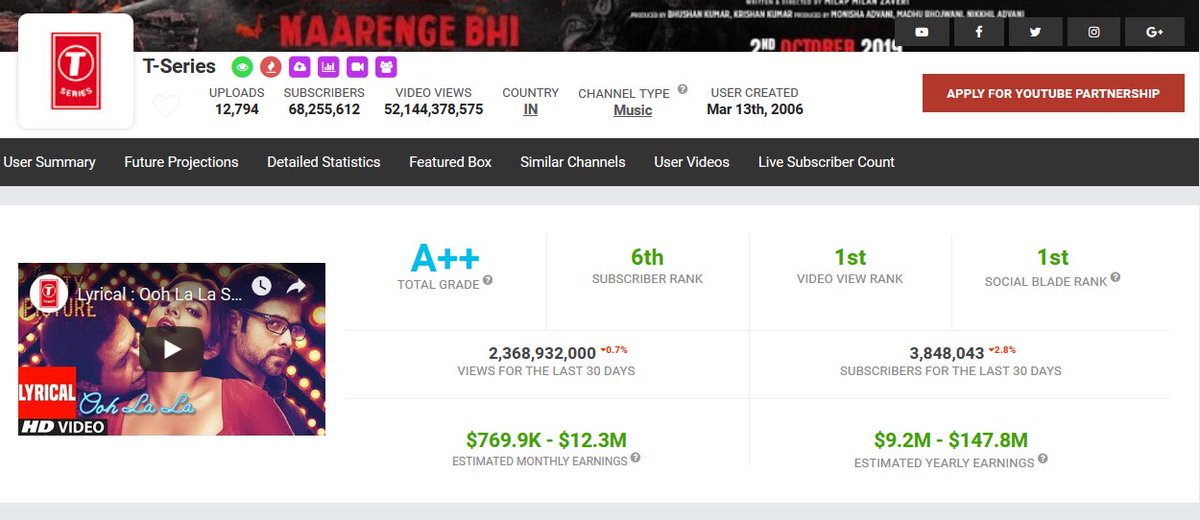
Task: Click the IN country link
Action: click(530, 110)
